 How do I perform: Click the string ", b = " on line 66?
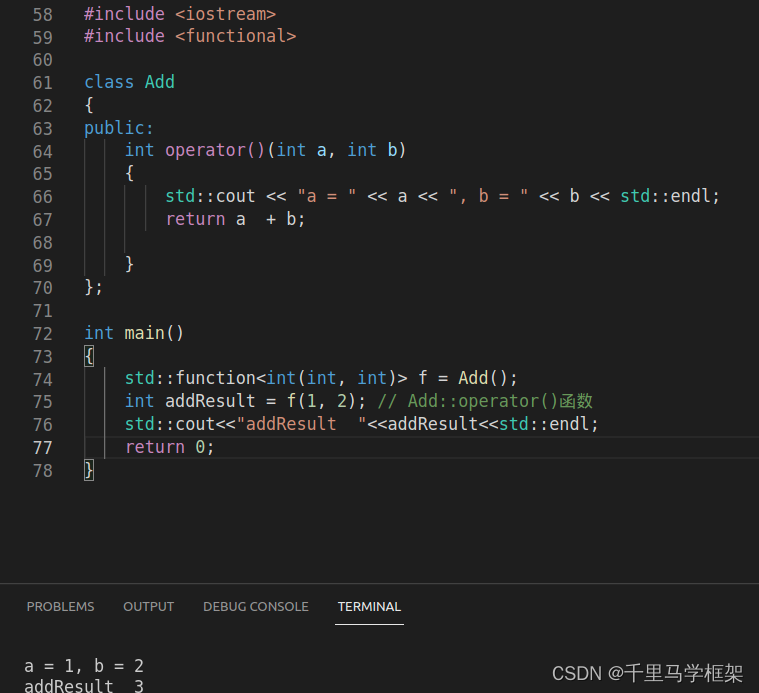pos(488,196)
